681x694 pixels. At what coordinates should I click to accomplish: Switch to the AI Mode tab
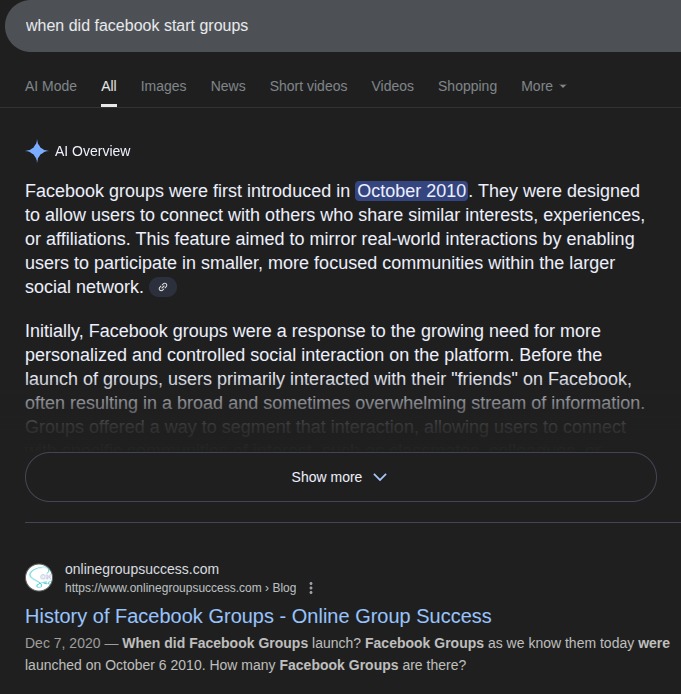tap(51, 86)
